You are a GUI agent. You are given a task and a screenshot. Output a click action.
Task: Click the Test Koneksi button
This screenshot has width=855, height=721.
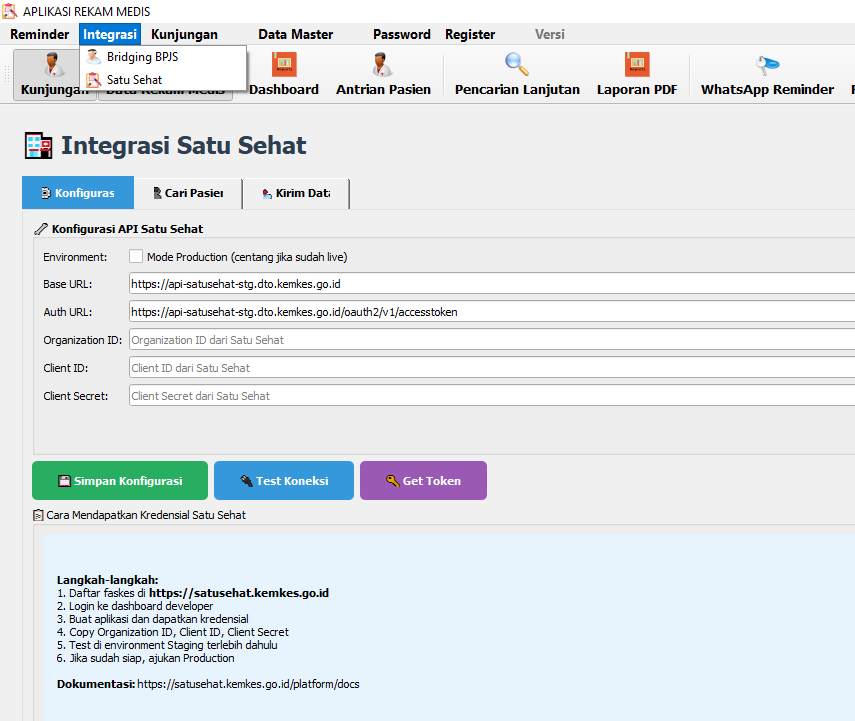[284, 480]
